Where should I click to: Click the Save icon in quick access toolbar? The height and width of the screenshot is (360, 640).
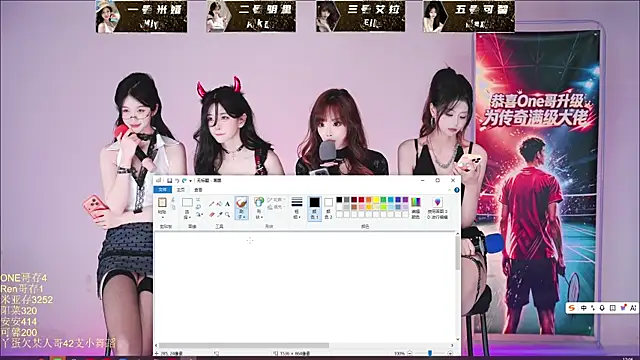169,180
